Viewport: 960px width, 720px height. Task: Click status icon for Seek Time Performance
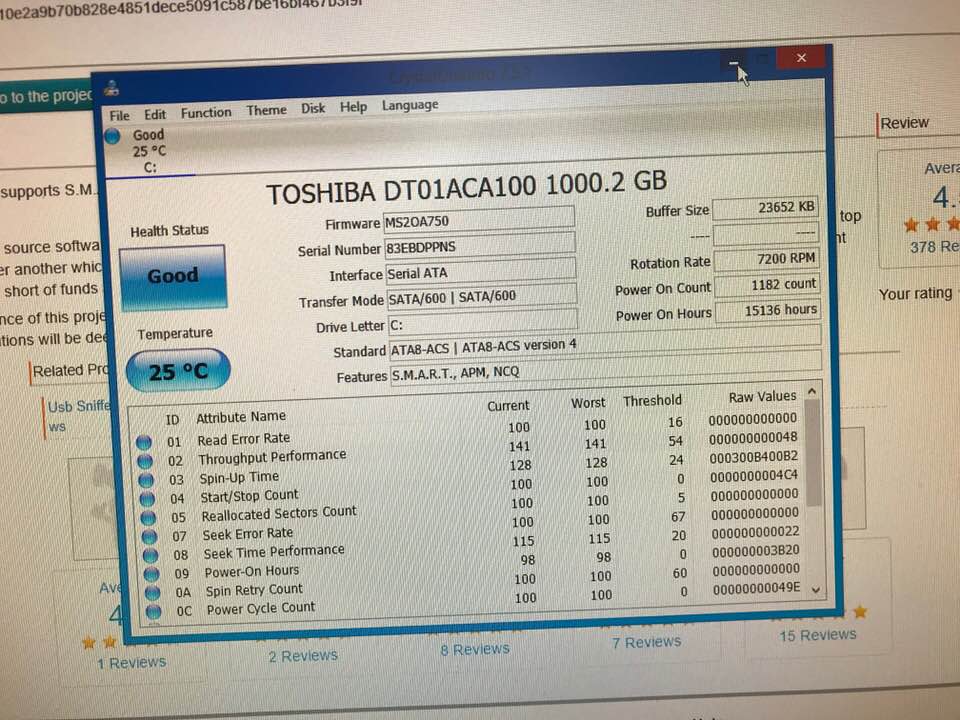[x=151, y=555]
